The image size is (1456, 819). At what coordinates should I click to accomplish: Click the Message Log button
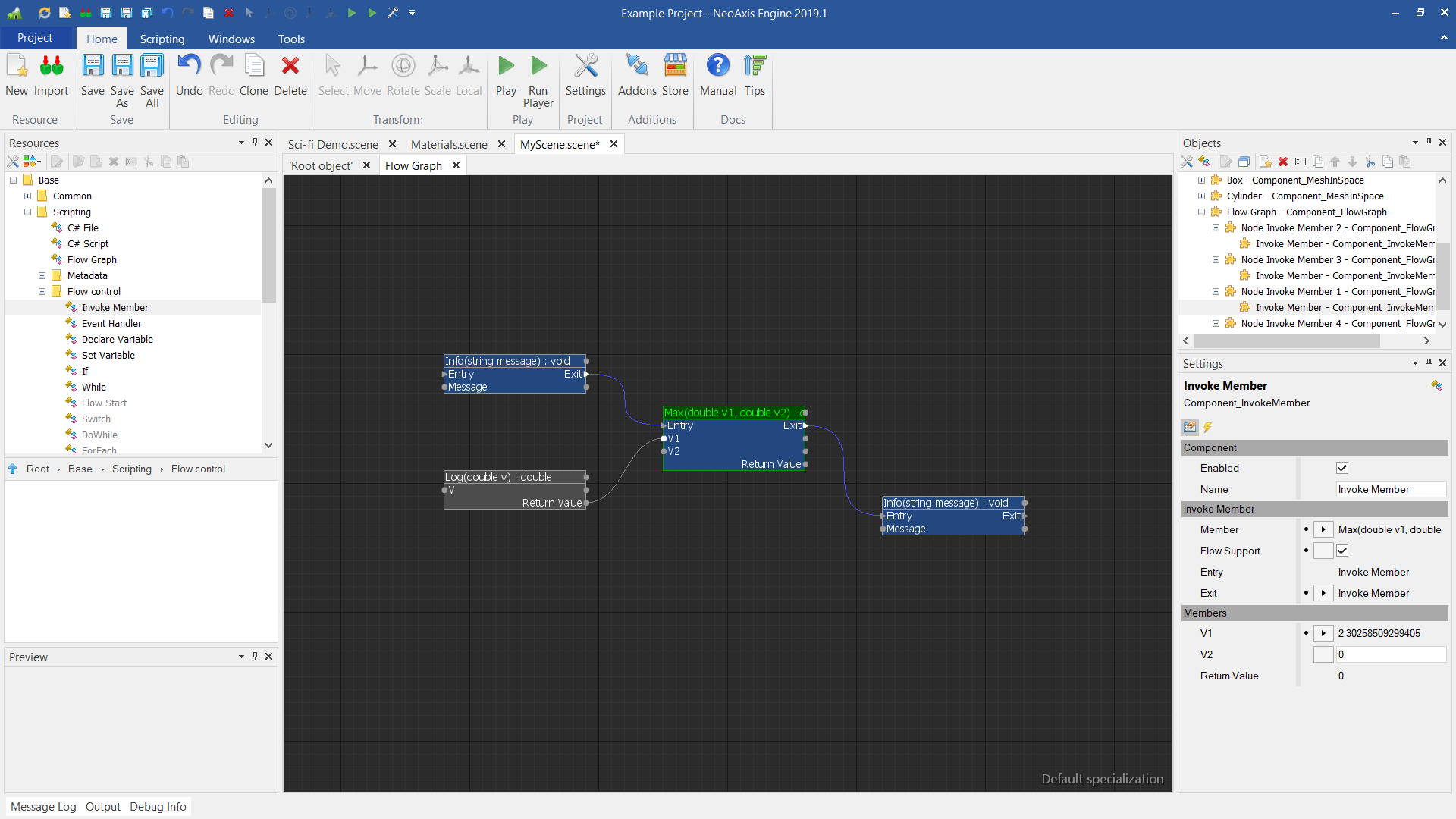[x=43, y=806]
